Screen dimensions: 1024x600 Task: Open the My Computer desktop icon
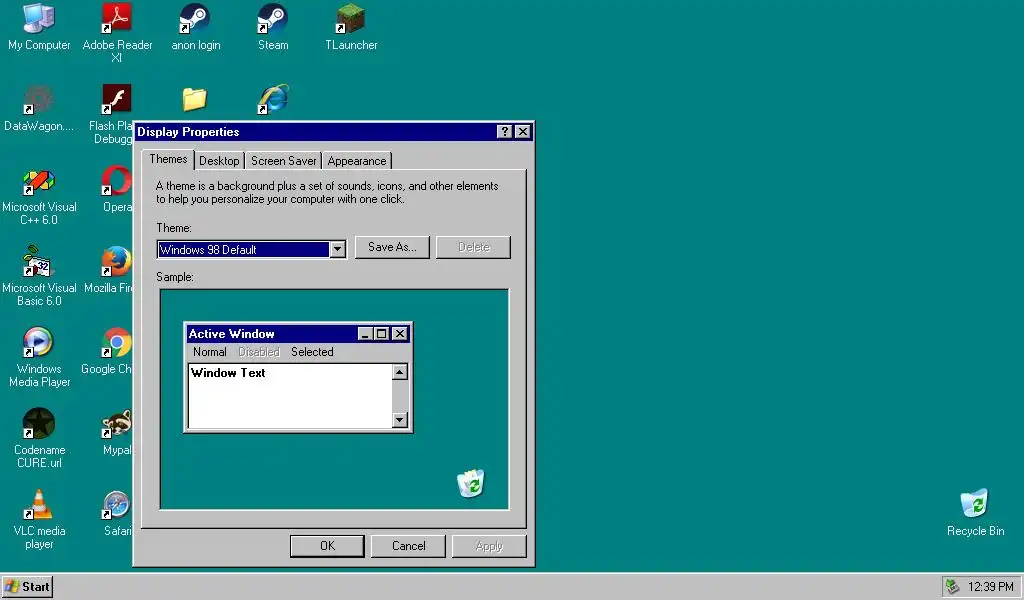pos(39,27)
